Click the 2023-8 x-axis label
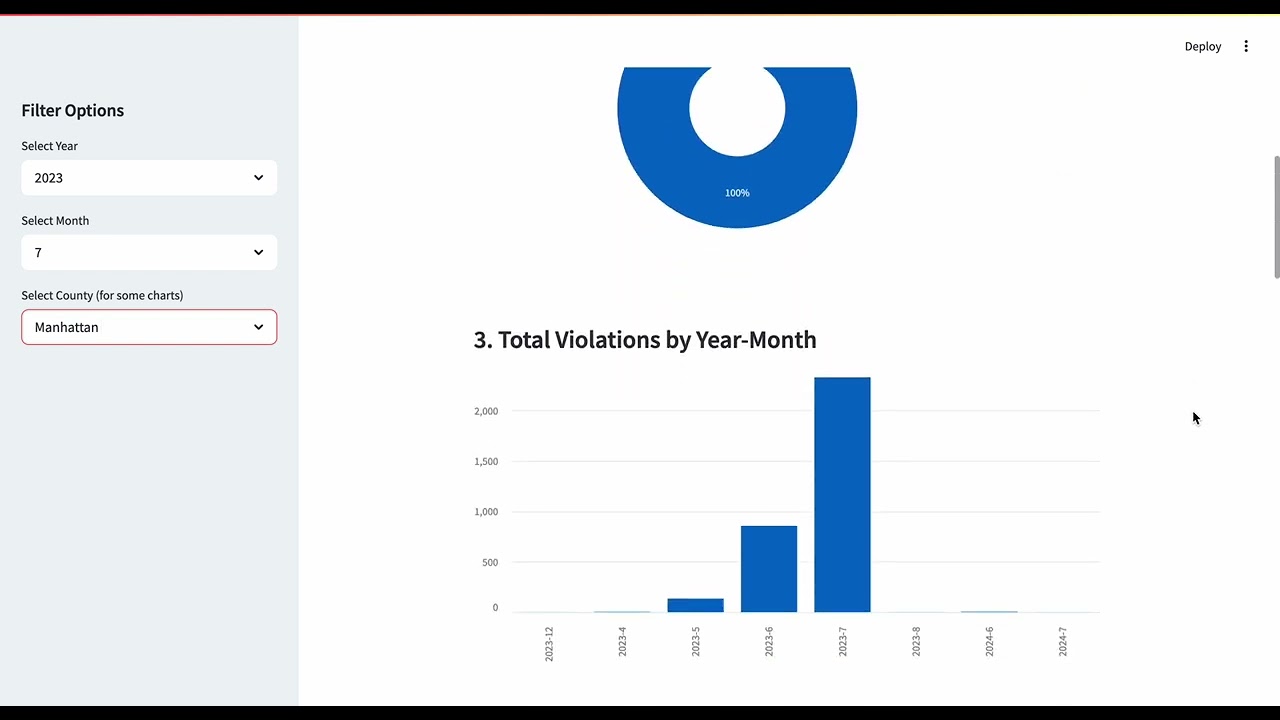The width and height of the screenshot is (1280, 720). [916, 641]
